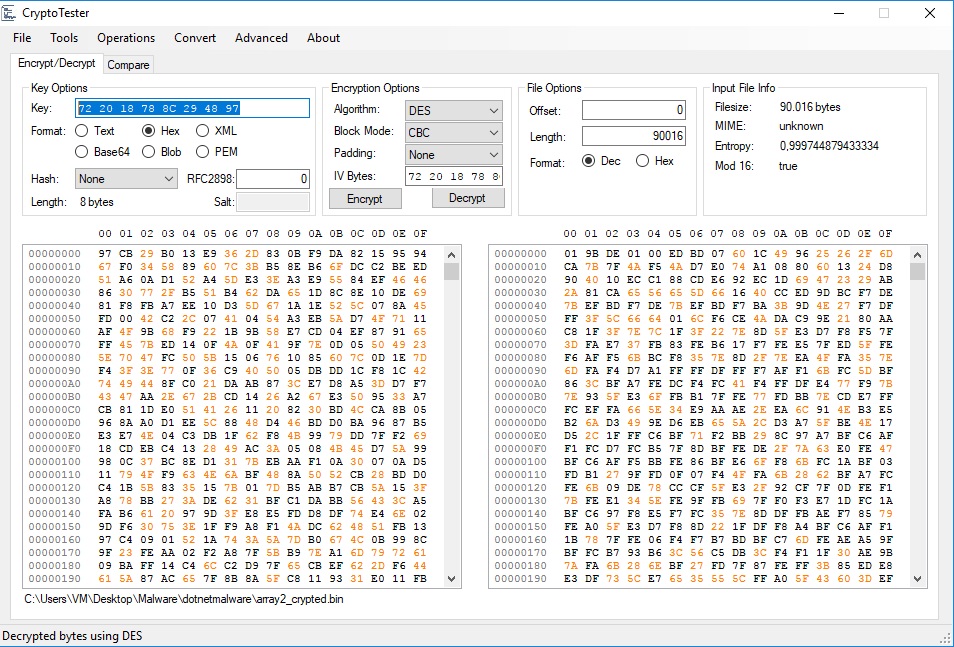Switch to the Compare tab
The height and width of the screenshot is (647, 954).
point(128,65)
